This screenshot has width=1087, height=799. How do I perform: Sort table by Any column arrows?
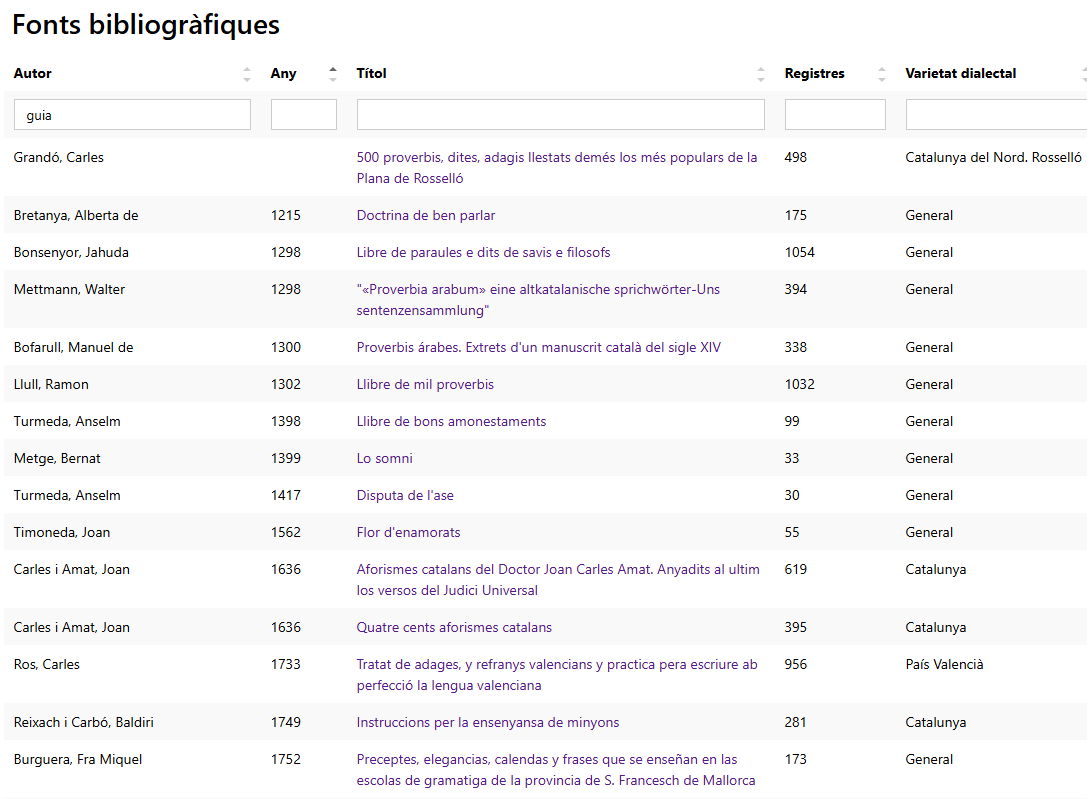tap(333, 74)
